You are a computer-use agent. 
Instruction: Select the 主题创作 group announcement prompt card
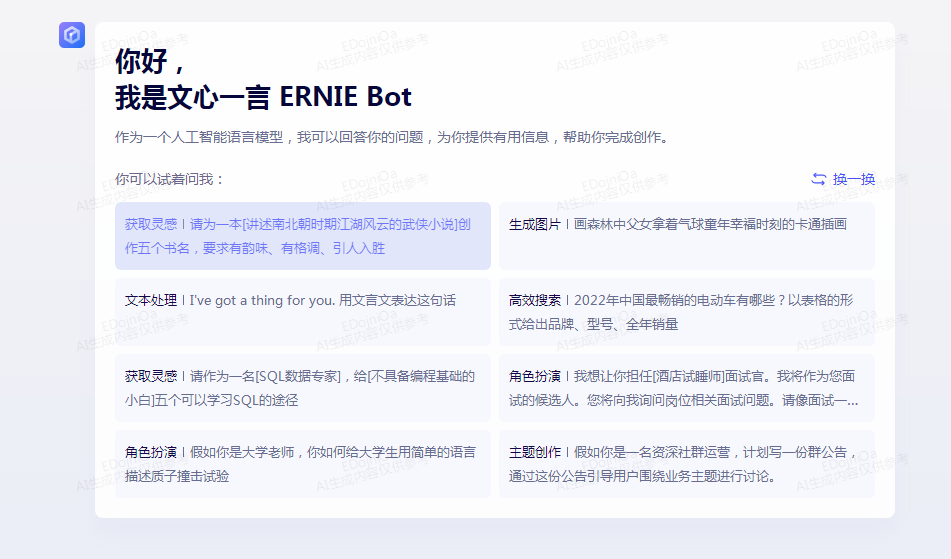(686, 464)
